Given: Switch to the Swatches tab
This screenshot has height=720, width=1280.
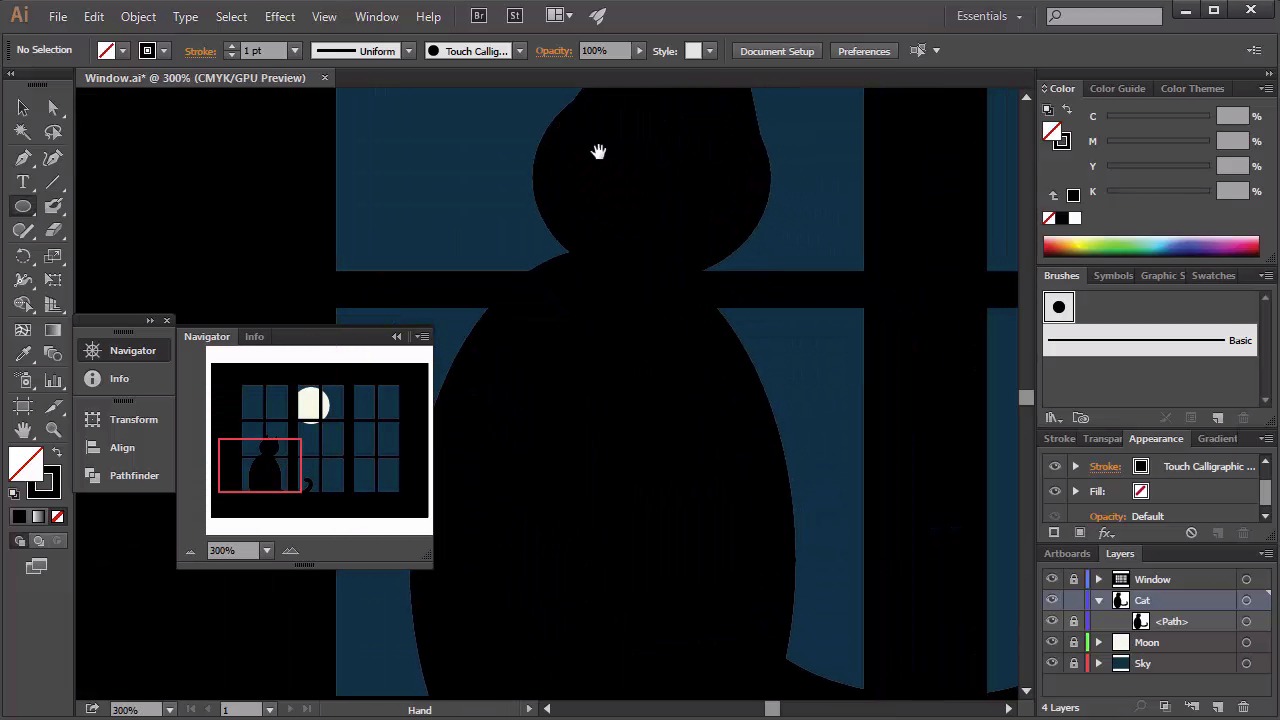Looking at the screenshot, I should tap(1213, 275).
